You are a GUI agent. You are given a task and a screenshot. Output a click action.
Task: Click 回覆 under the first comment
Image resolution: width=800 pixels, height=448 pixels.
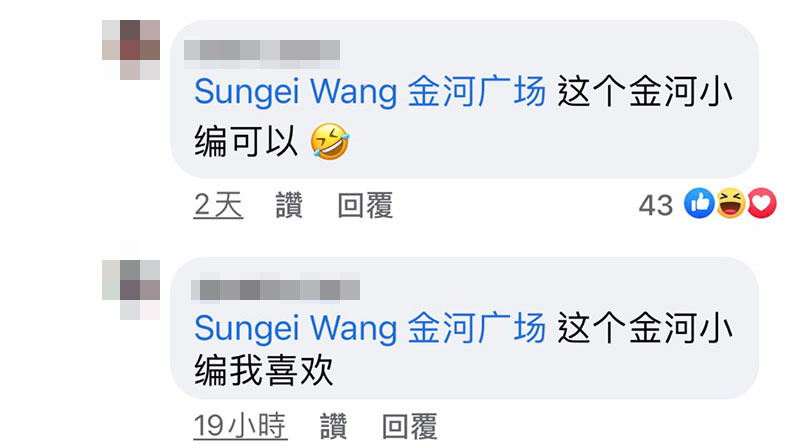tap(365, 206)
